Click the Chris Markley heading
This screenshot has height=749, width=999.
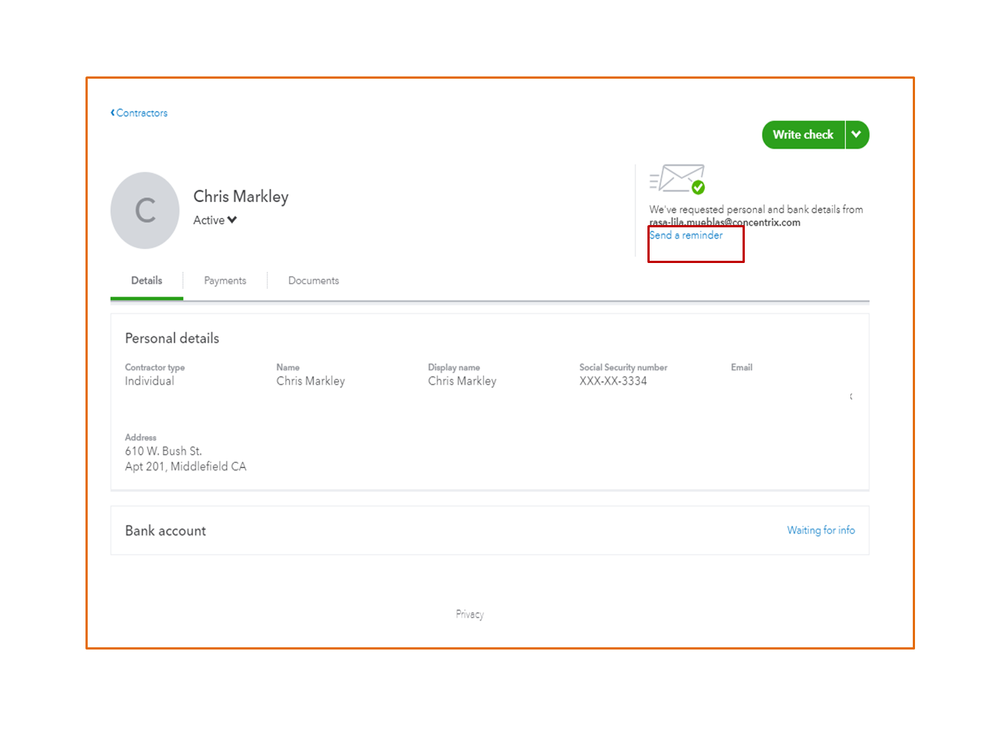pyautogui.click(x=241, y=196)
